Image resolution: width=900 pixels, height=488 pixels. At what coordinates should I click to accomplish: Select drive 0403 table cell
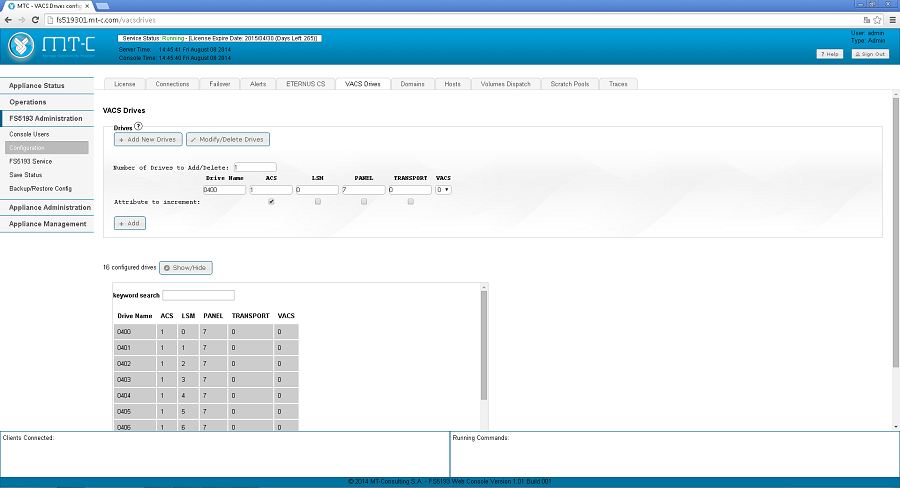(135, 379)
